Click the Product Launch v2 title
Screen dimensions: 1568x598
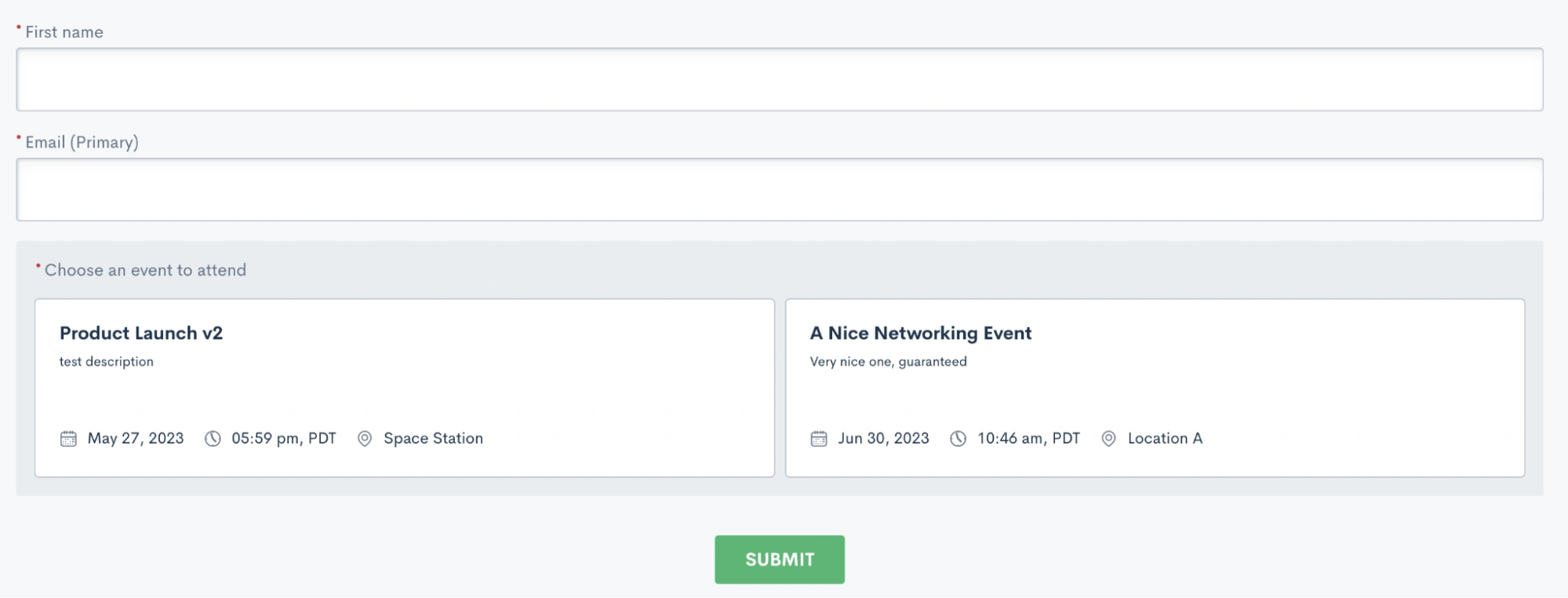click(141, 334)
